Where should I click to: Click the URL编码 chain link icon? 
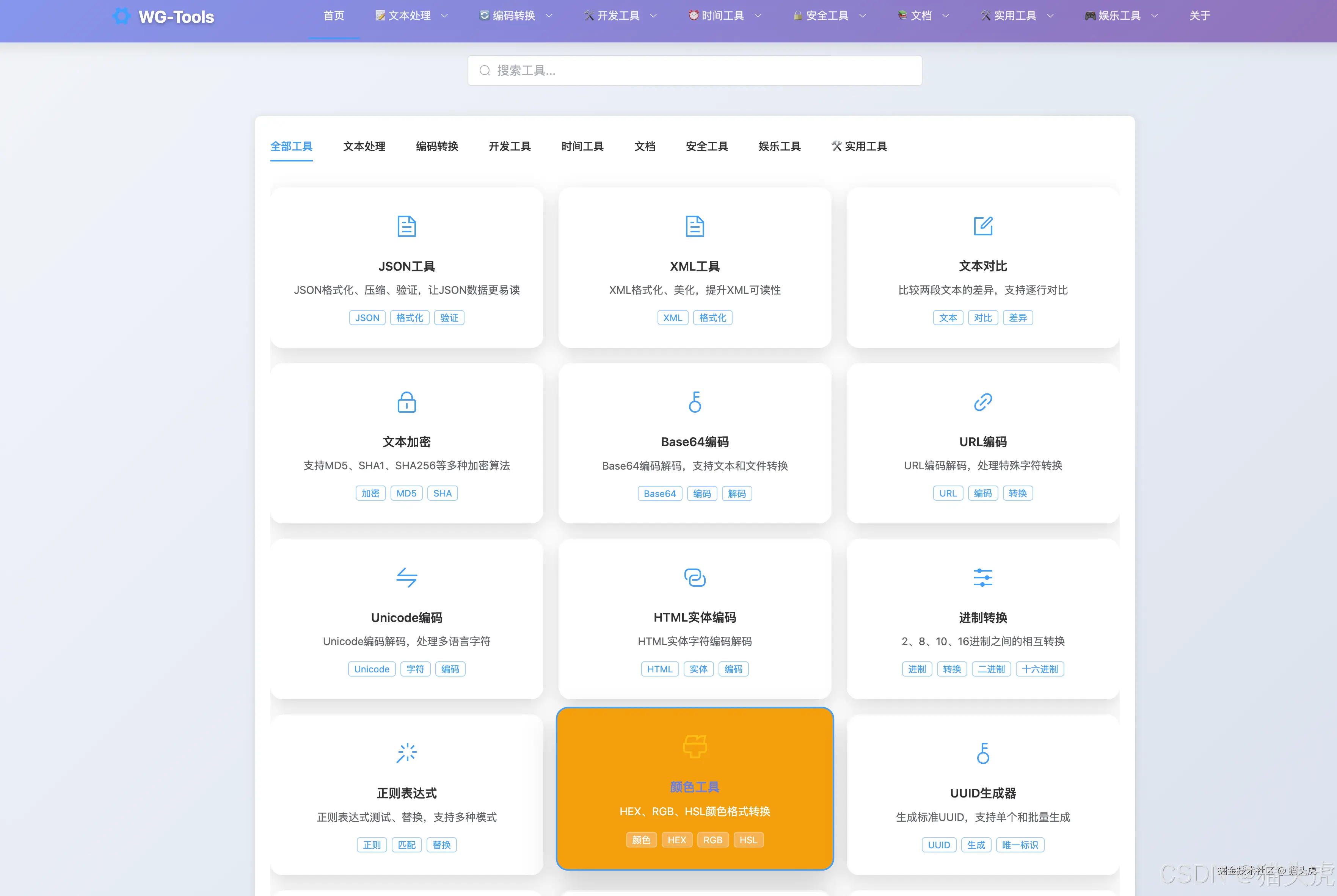coord(982,402)
